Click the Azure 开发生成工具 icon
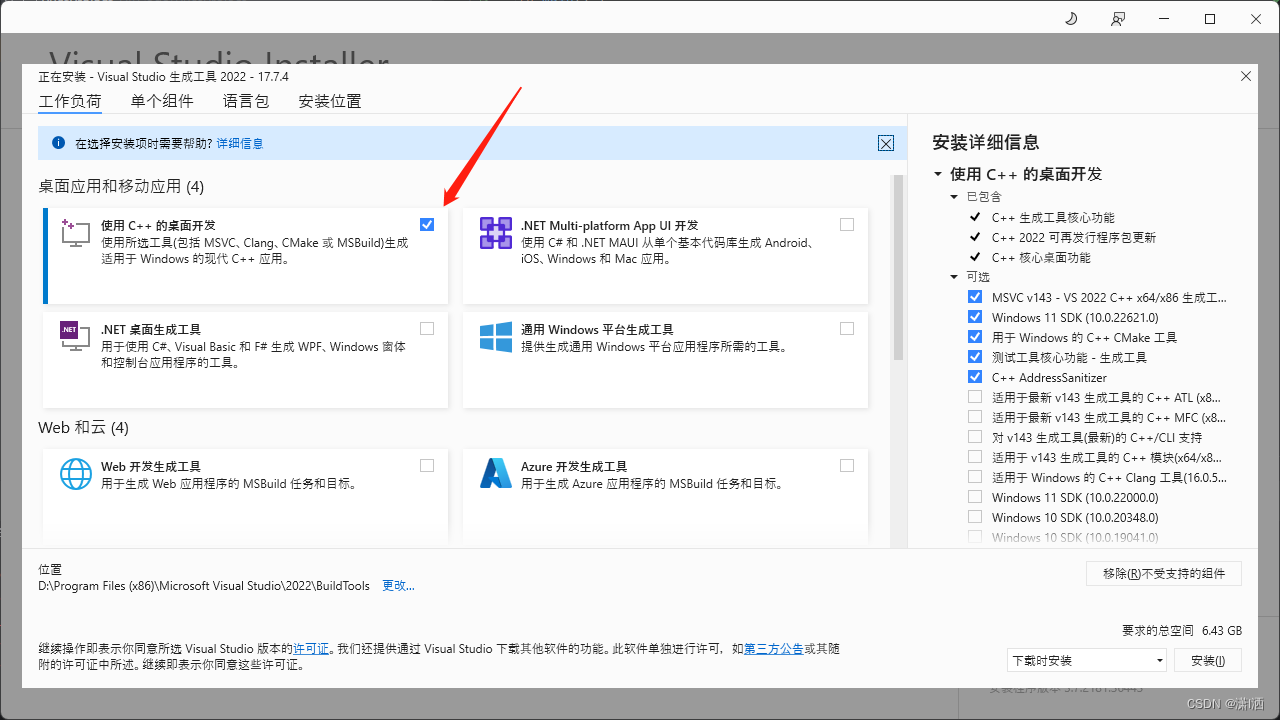The height and width of the screenshot is (720, 1280). [x=496, y=474]
